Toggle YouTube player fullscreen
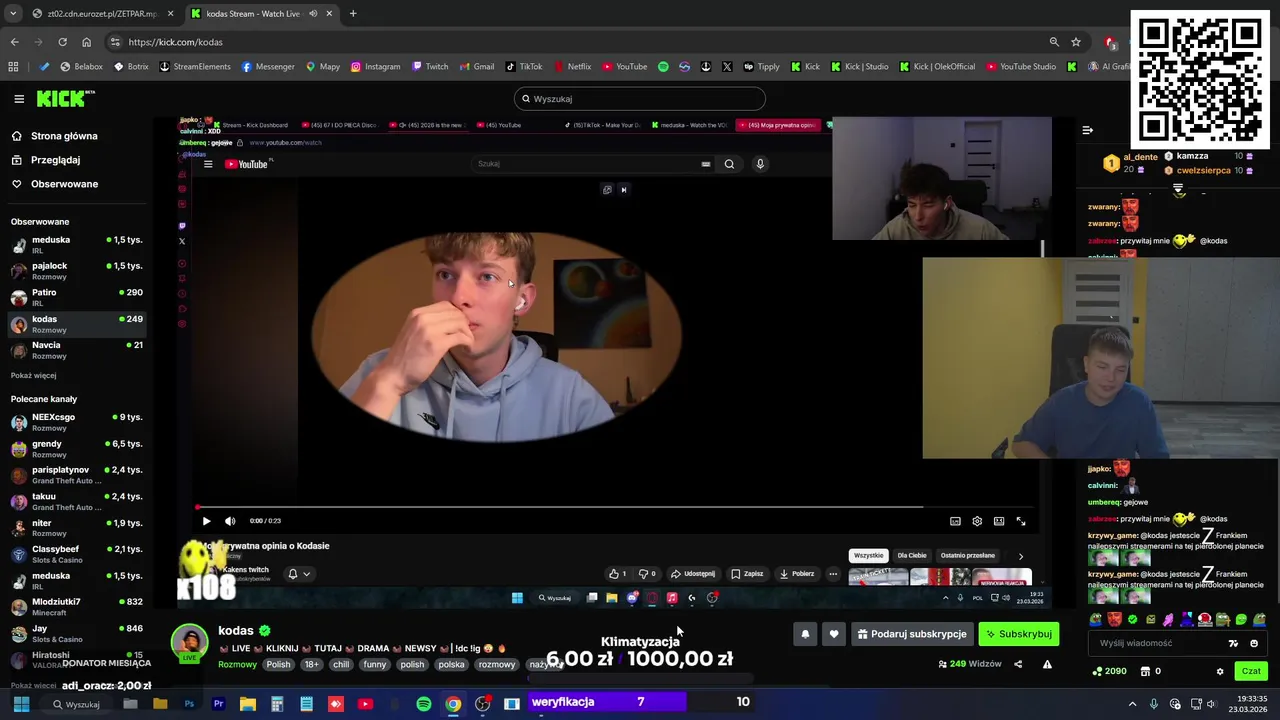 point(1021,521)
